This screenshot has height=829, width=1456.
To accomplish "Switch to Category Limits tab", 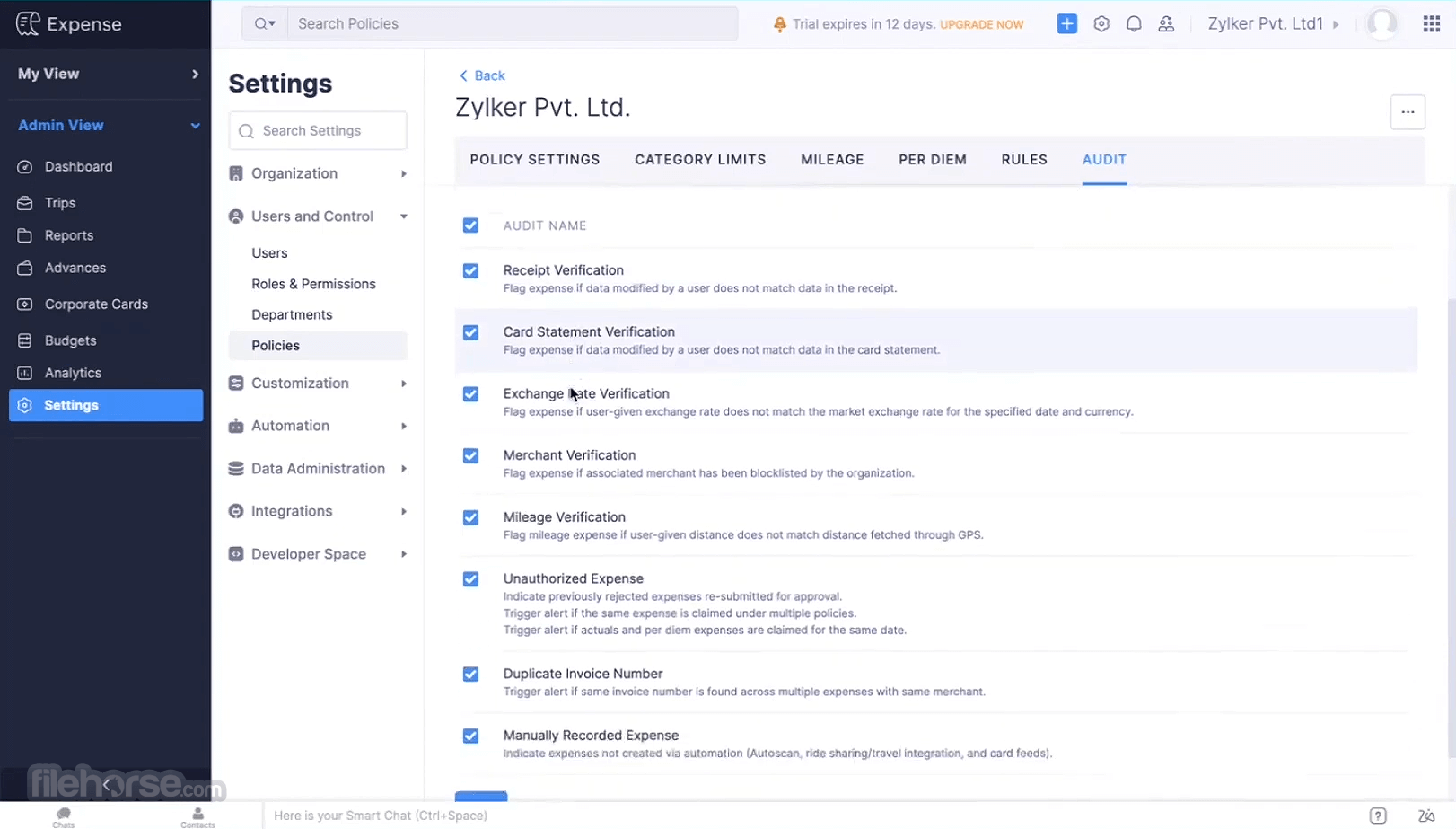I will (x=700, y=160).
